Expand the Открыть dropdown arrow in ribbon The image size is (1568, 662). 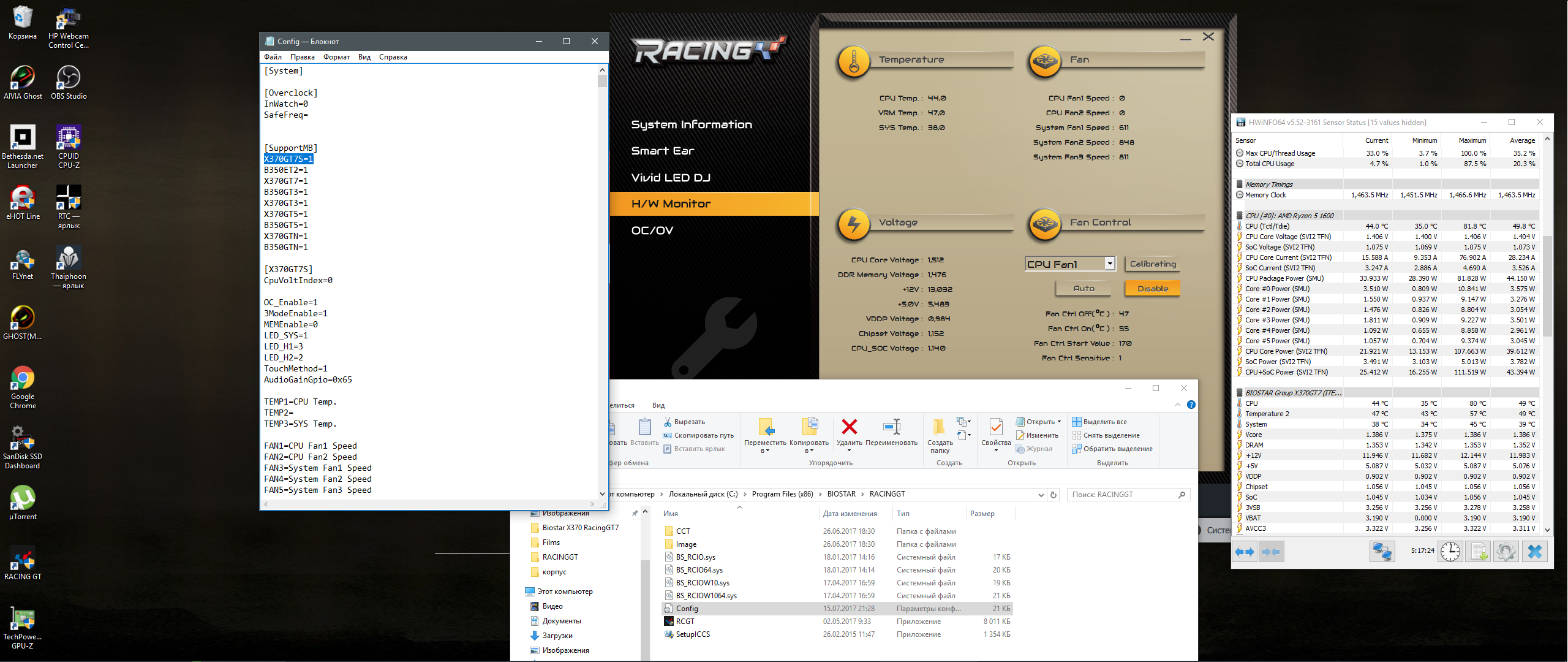tap(1059, 422)
